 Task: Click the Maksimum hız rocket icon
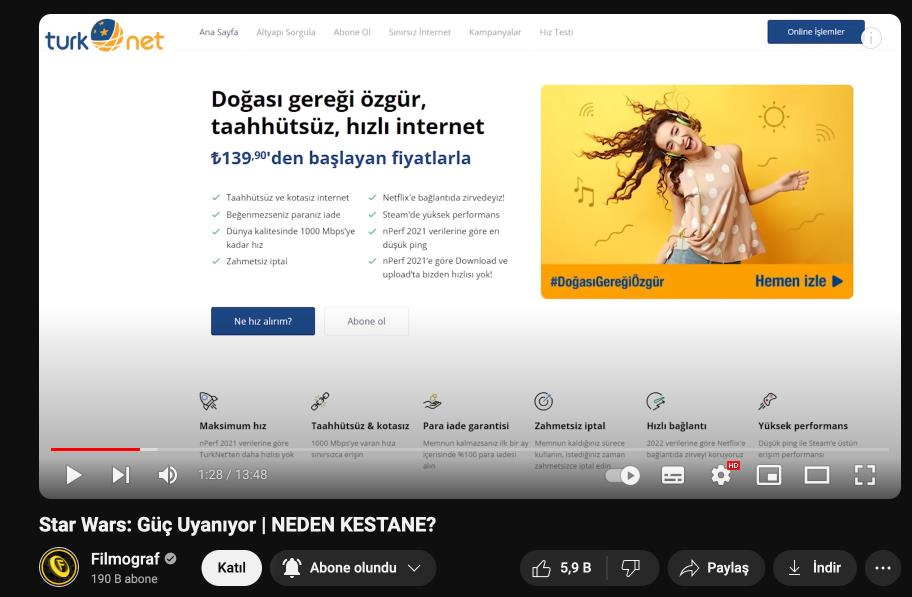(208, 401)
